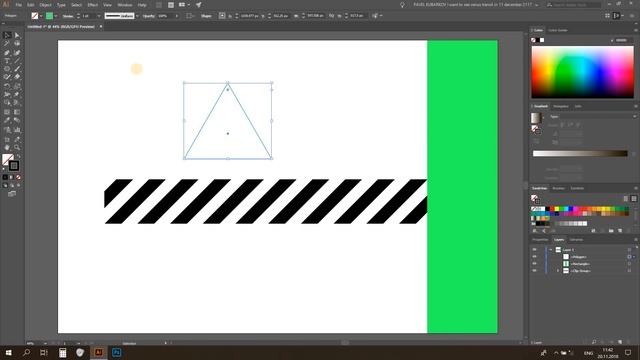
Task: Select the Column Graph tool
Action: pyautogui.click(x=17, y=130)
